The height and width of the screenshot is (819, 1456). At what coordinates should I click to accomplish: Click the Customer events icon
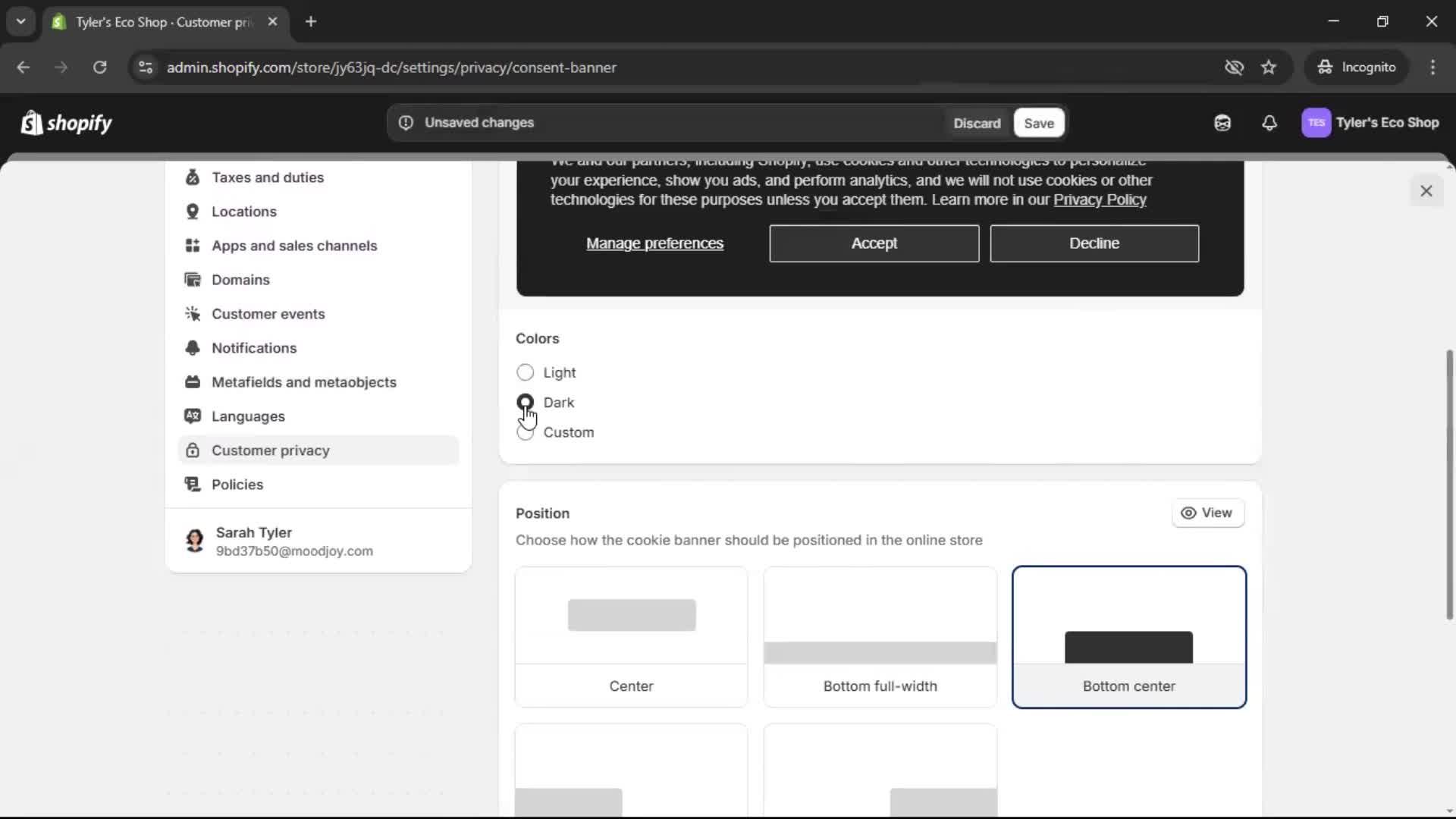[x=193, y=314]
